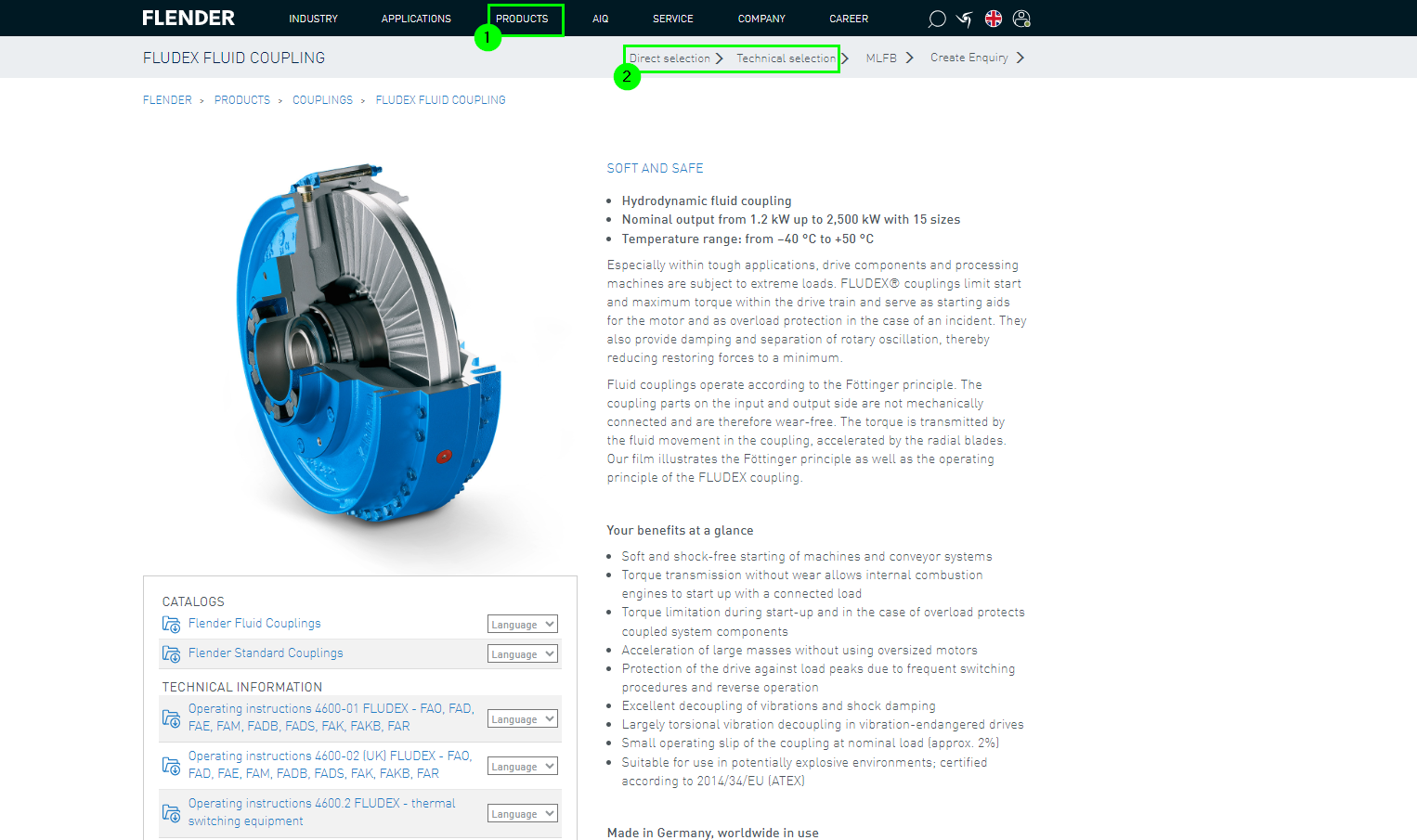The width and height of the screenshot is (1417, 840).
Task: Go to Direct selection
Action: click(x=669, y=58)
